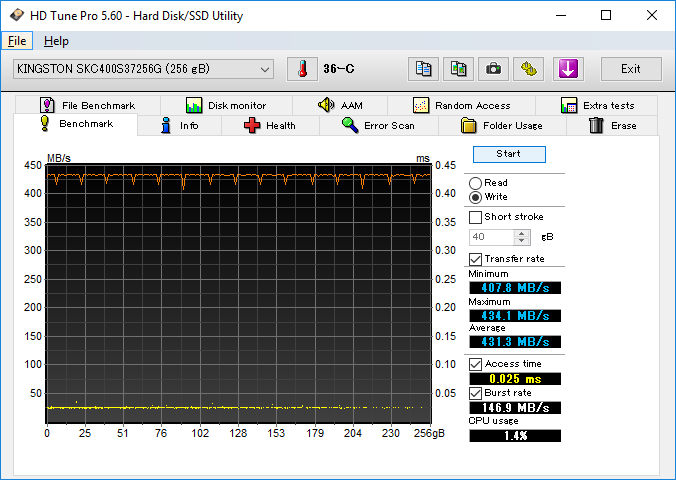
Task: Click the copy screenshot to clipboard icon
Action: click(458, 69)
